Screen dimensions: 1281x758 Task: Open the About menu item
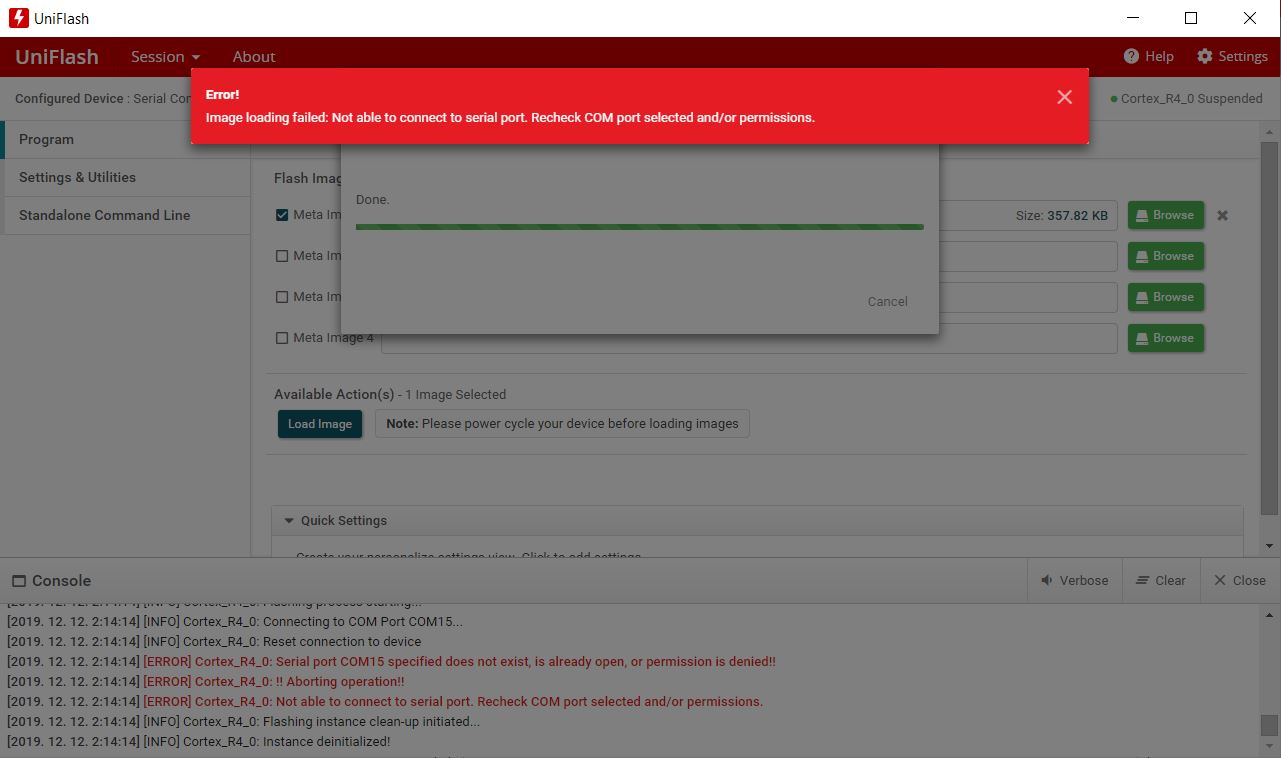point(254,57)
